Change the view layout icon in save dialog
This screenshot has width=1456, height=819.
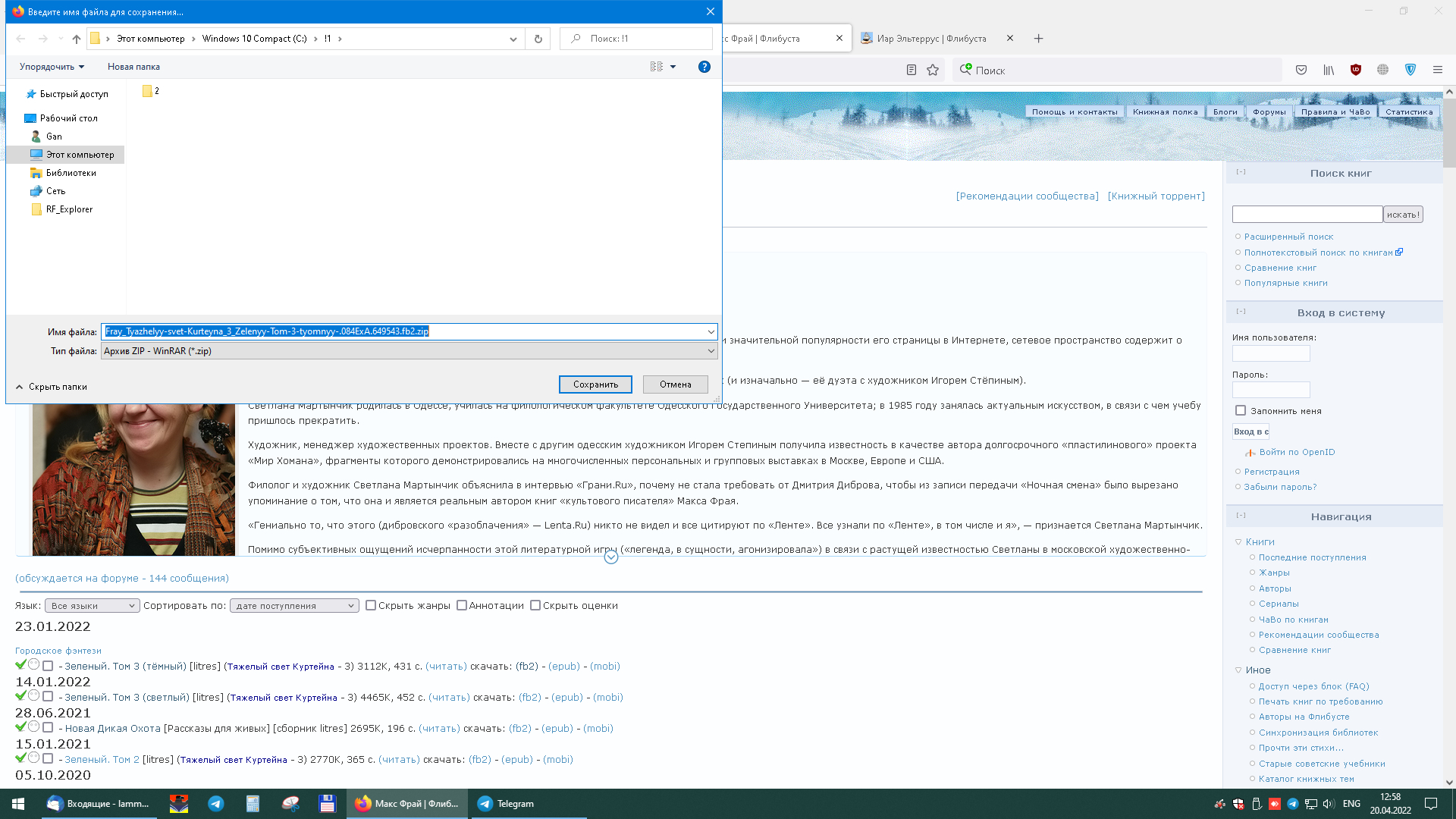coord(657,67)
